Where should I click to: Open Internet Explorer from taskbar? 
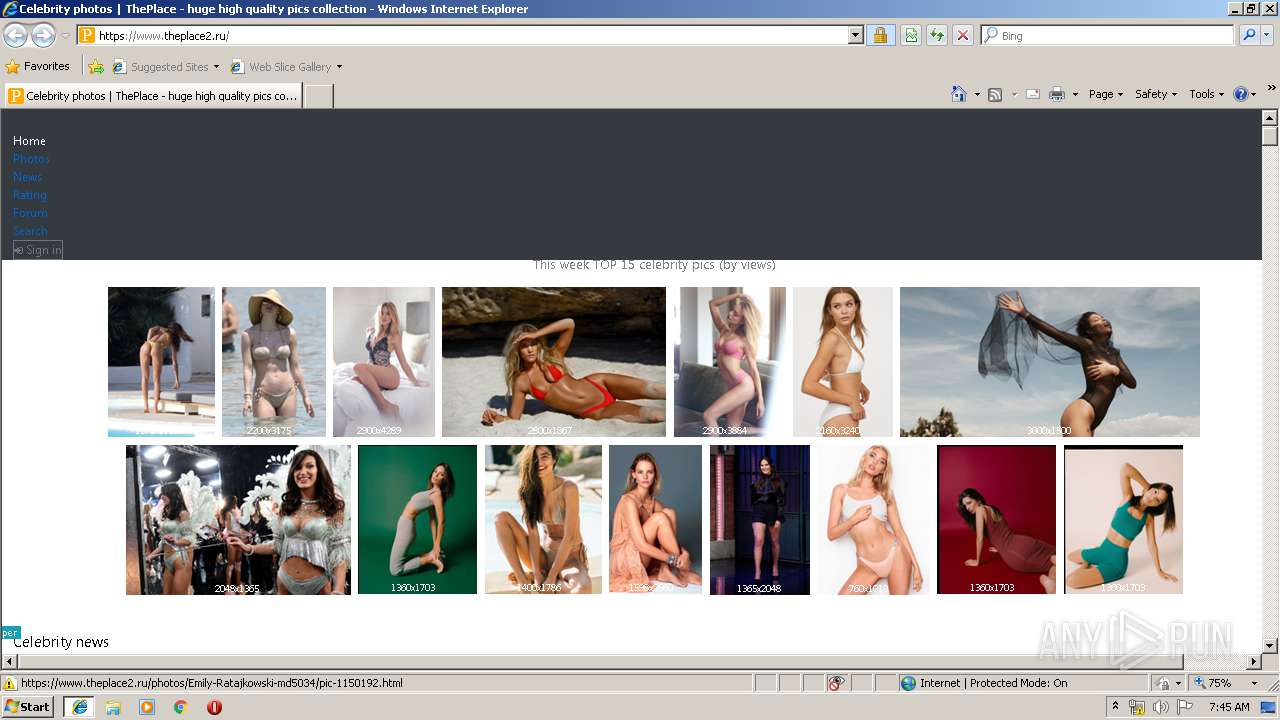(79, 707)
